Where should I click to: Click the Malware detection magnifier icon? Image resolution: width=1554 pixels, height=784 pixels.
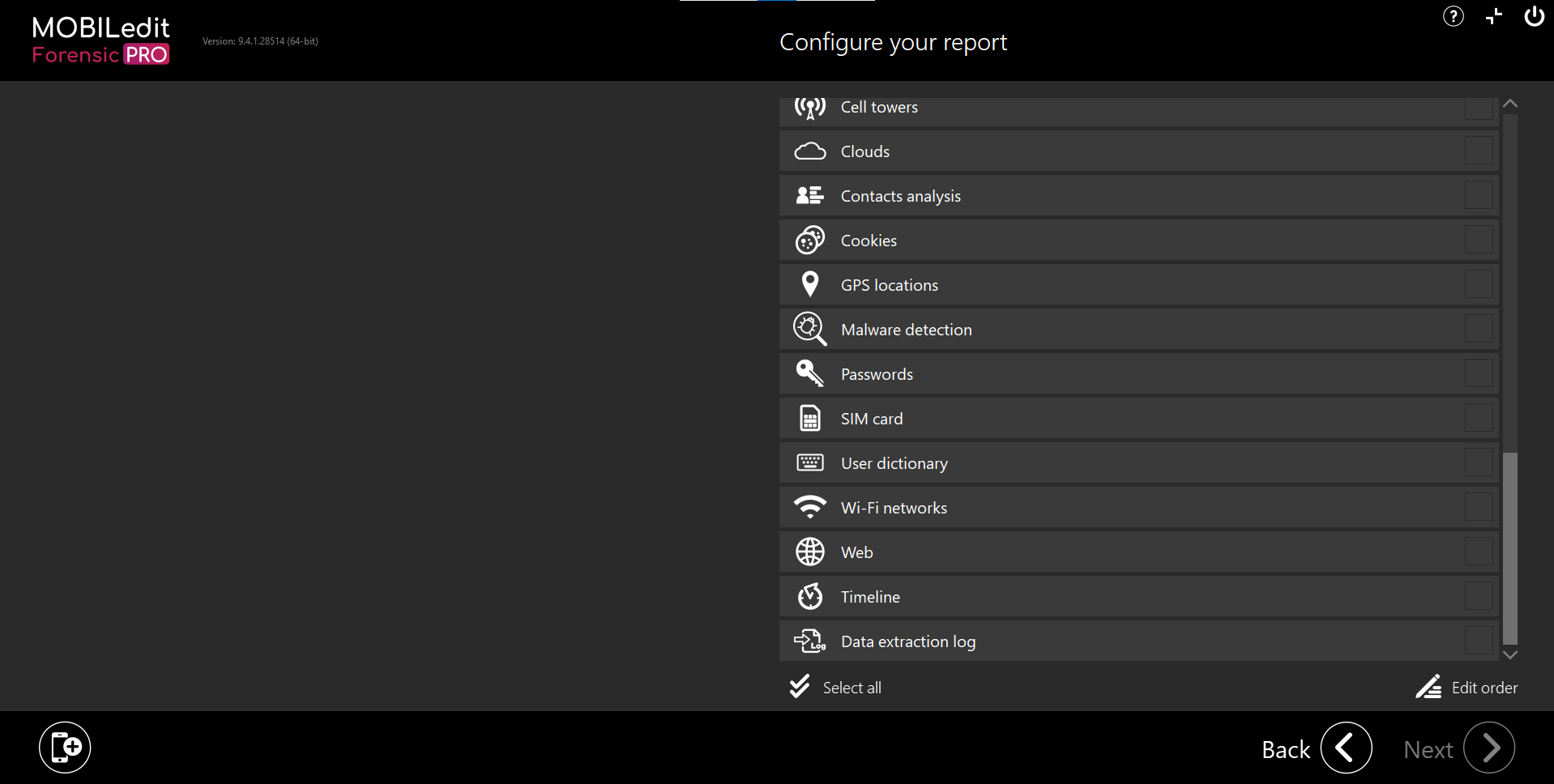pos(809,330)
